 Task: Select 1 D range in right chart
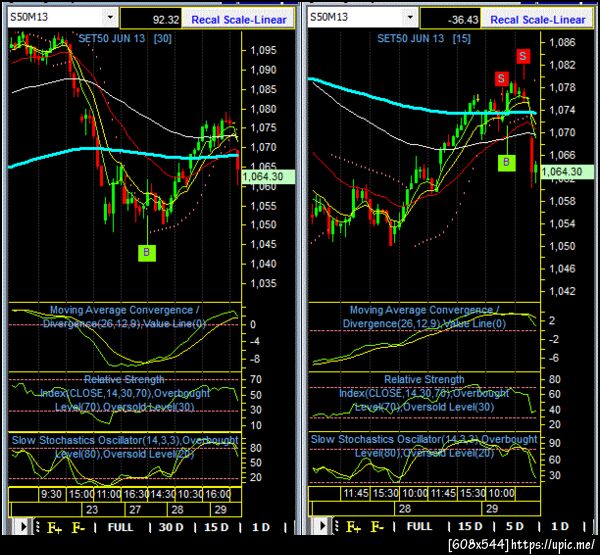click(x=560, y=527)
